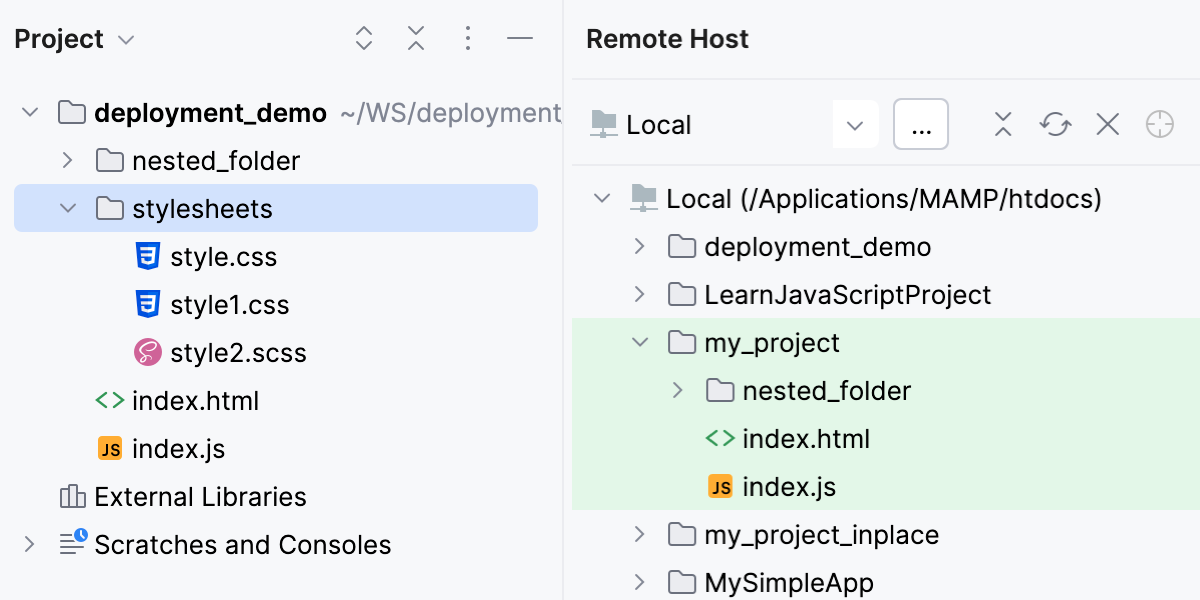Viewport: 1200px width, 600px height.
Task: Click the CSS file icon beside style.css
Action: coord(148,256)
